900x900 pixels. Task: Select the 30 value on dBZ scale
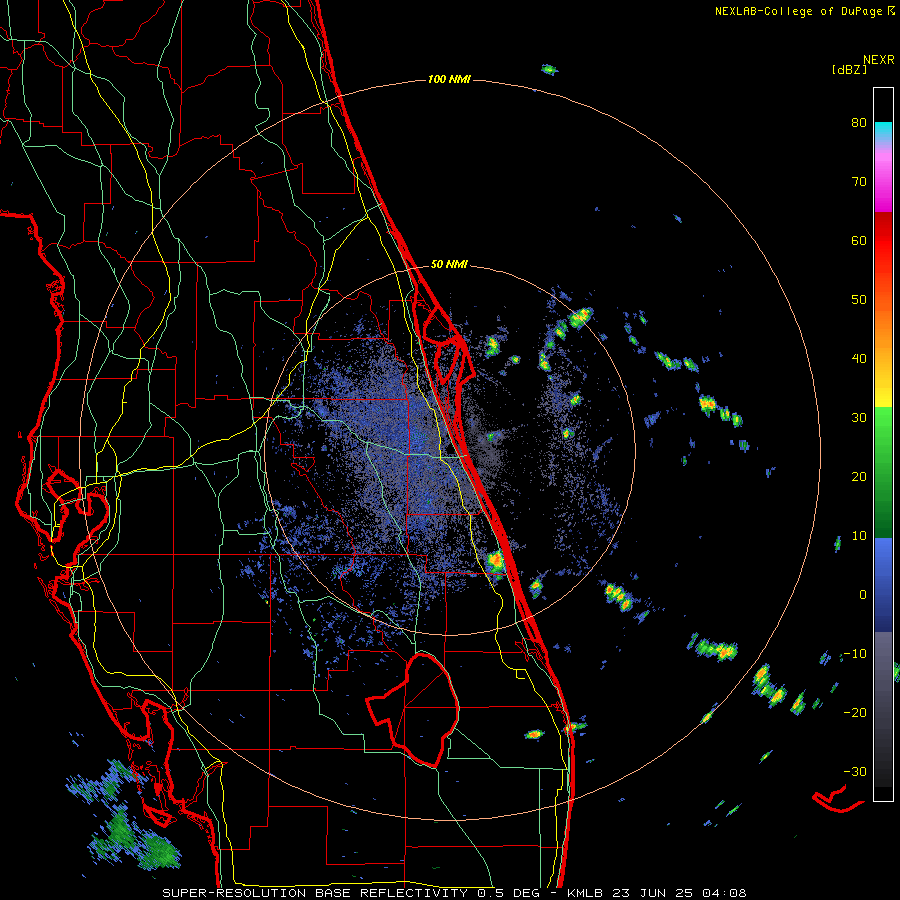tap(859, 418)
